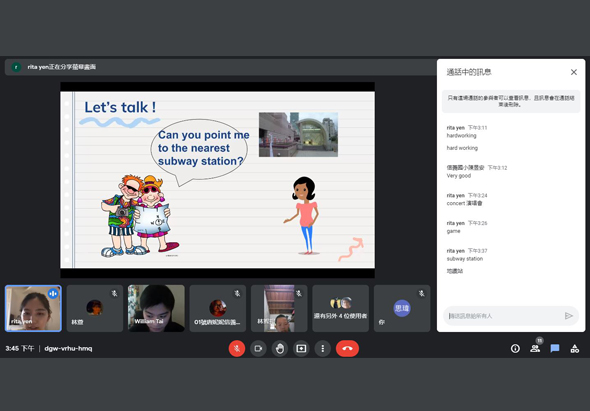Image resolution: width=590 pixels, height=411 pixels.
Task: Focus the message input field
Action: 505,316
